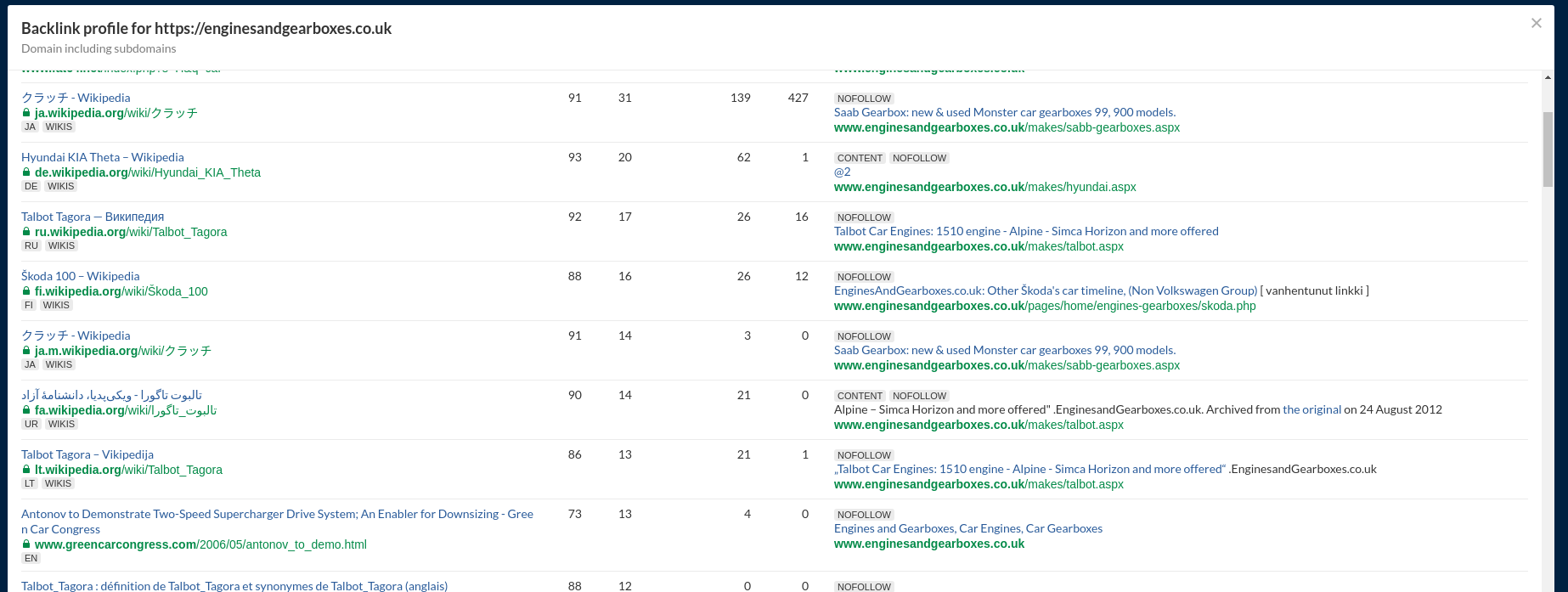The width and height of the screenshot is (1568, 592).
Task: Click value 93 in the Hyundai KIA Theta row
Action: [575, 157]
